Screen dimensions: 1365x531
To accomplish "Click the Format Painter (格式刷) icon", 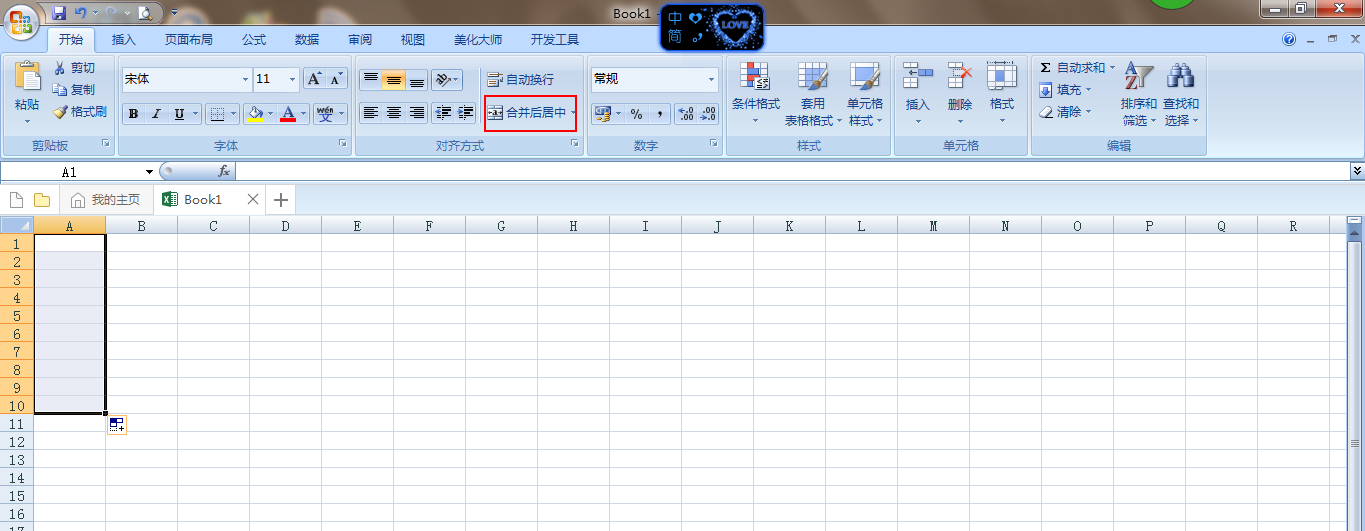I will coord(60,112).
